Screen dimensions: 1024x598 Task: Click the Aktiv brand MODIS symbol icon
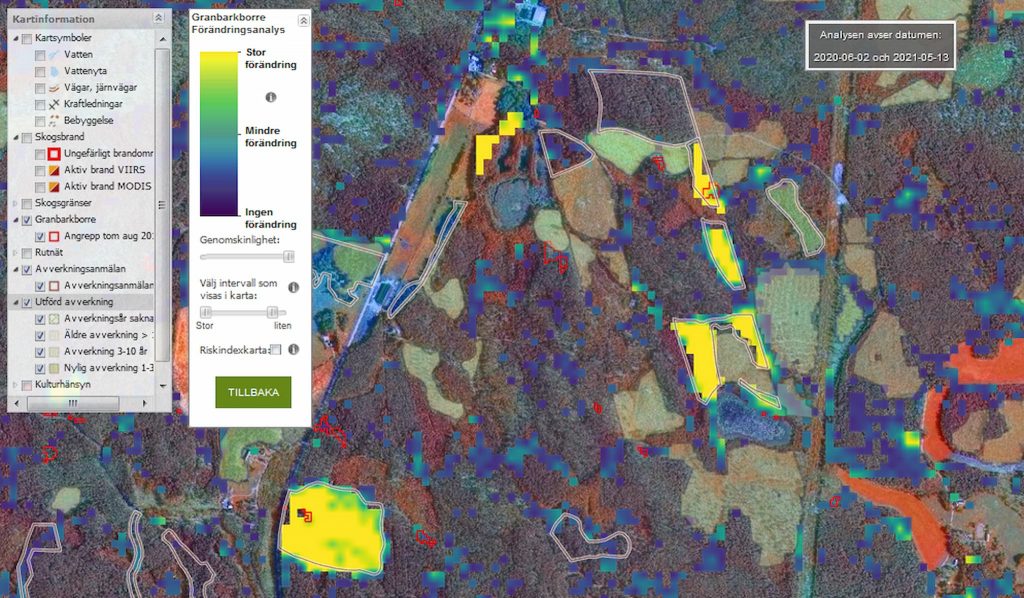(54, 187)
